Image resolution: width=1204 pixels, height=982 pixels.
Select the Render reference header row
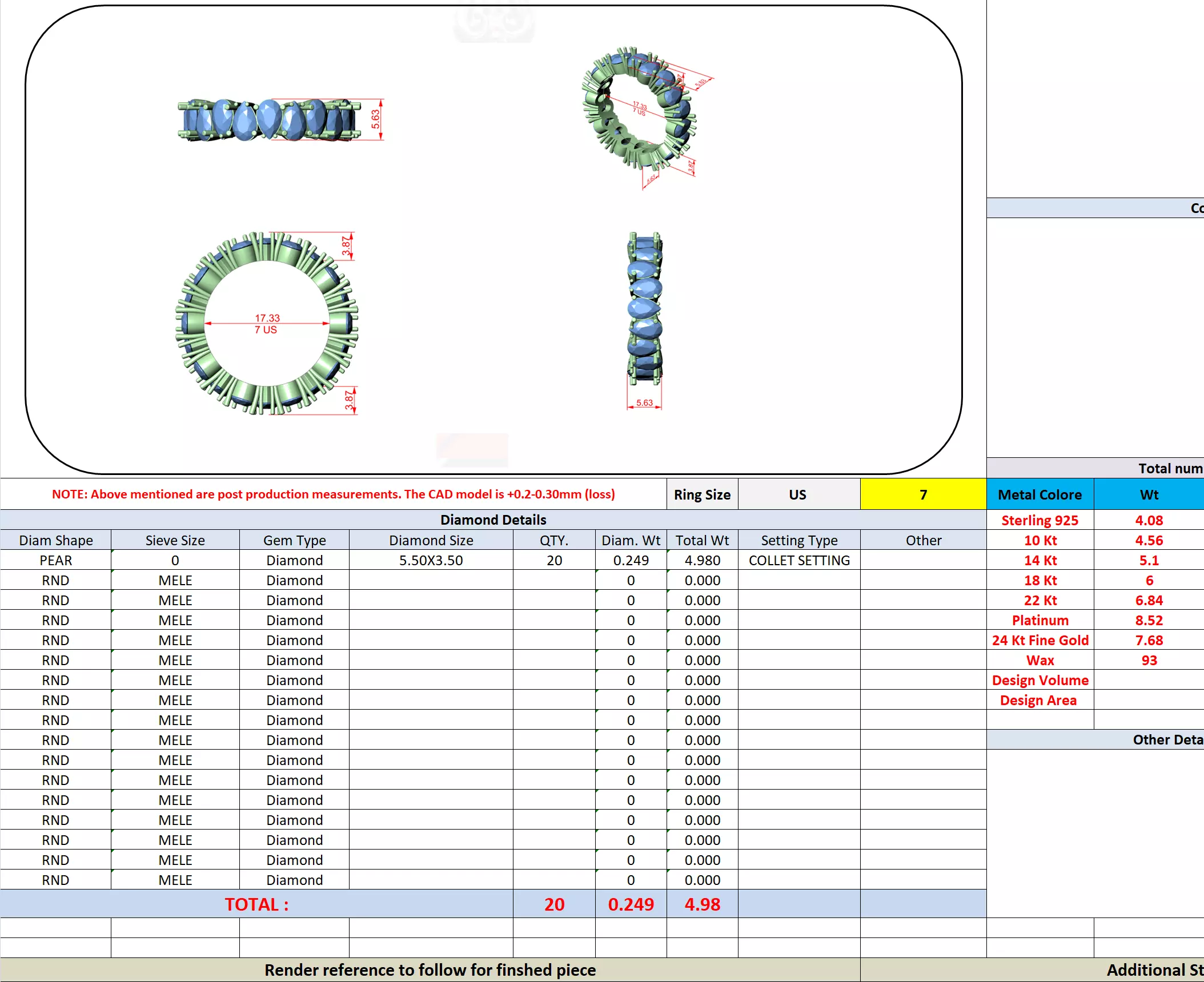point(430,970)
